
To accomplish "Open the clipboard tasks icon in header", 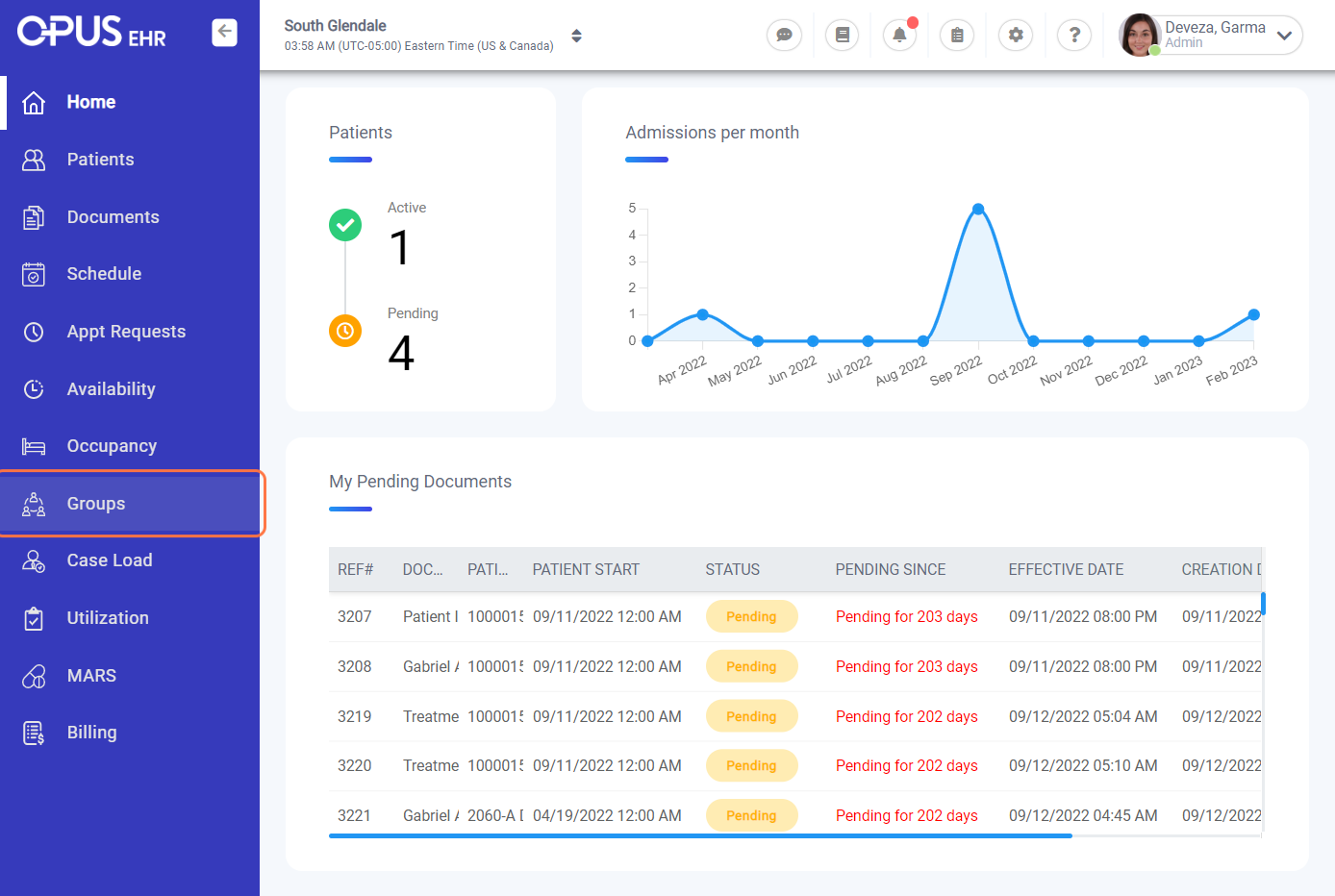I will 957,35.
